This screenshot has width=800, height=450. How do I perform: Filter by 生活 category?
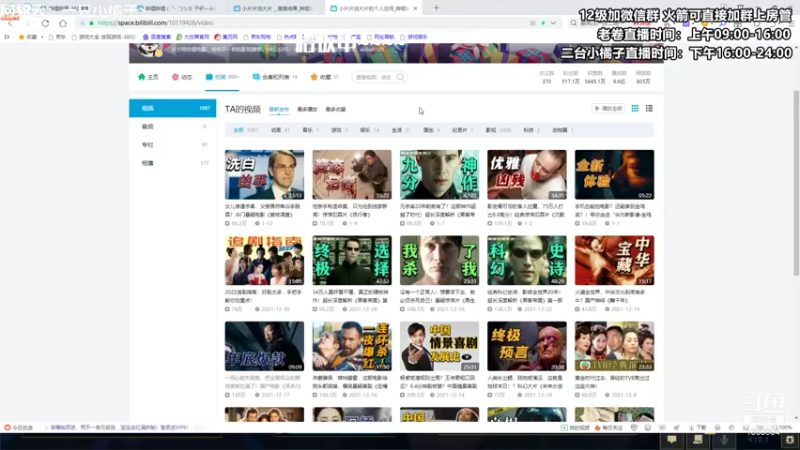[401, 130]
